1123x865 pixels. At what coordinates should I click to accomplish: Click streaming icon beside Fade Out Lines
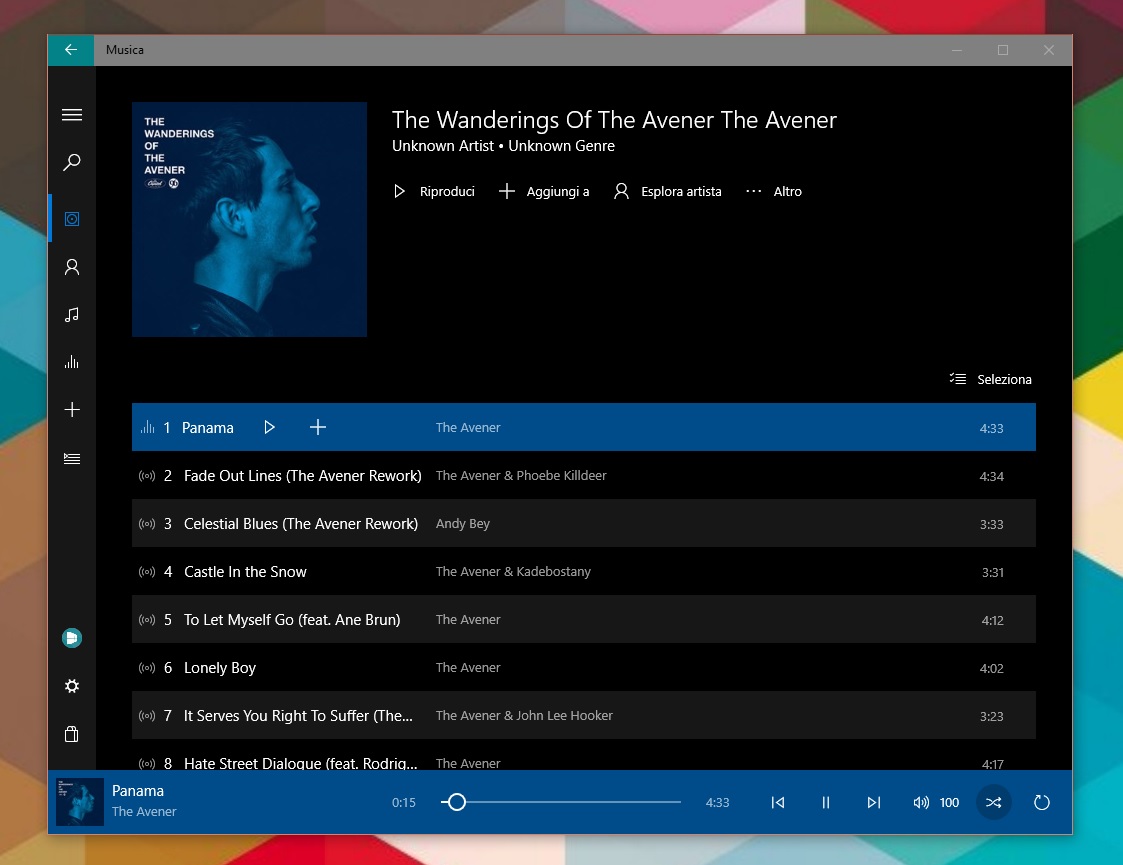147,475
